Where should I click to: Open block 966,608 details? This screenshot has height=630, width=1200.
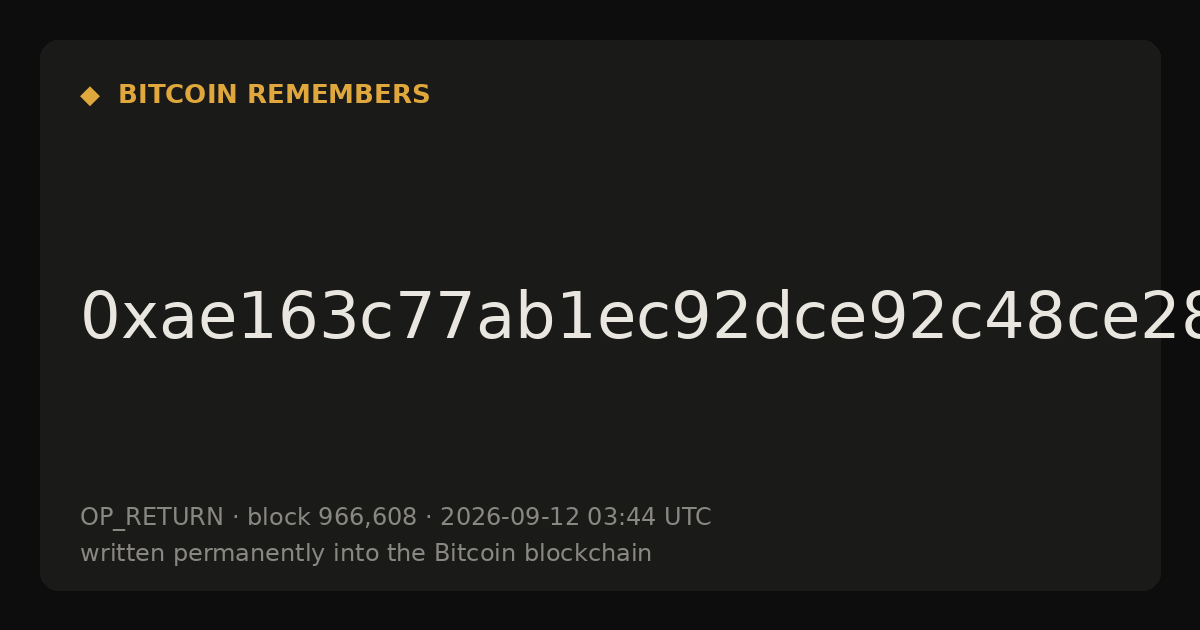pyautogui.click(x=332, y=518)
